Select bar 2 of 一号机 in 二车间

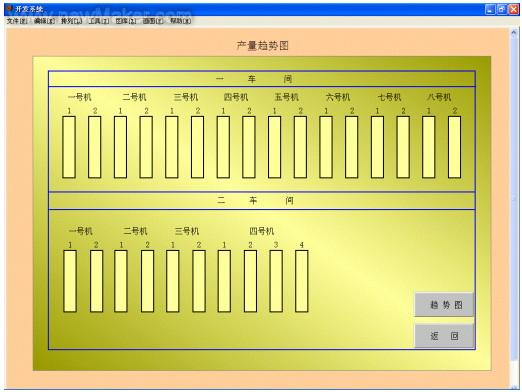coord(96,281)
